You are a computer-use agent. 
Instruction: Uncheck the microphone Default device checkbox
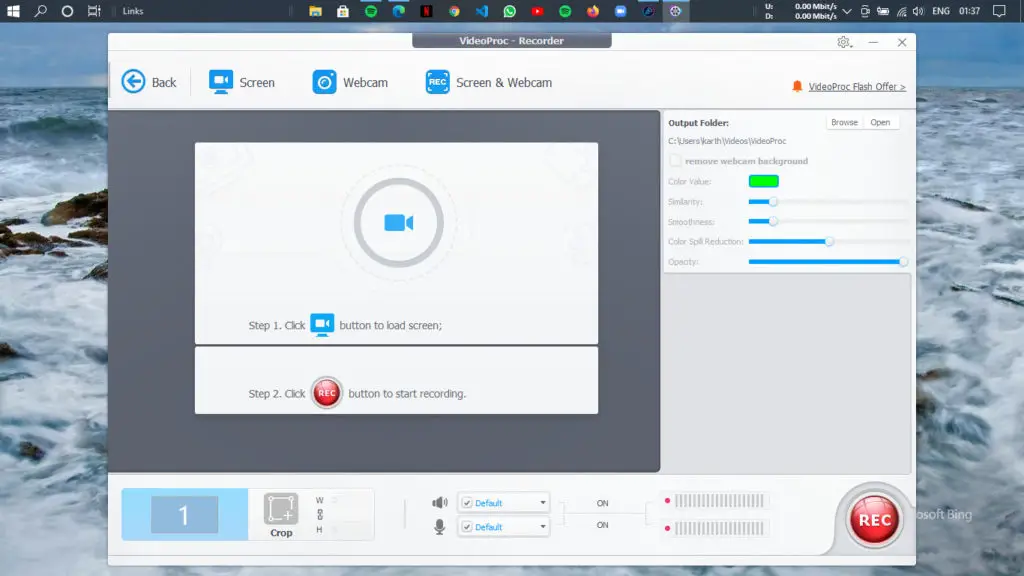pos(467,527)
